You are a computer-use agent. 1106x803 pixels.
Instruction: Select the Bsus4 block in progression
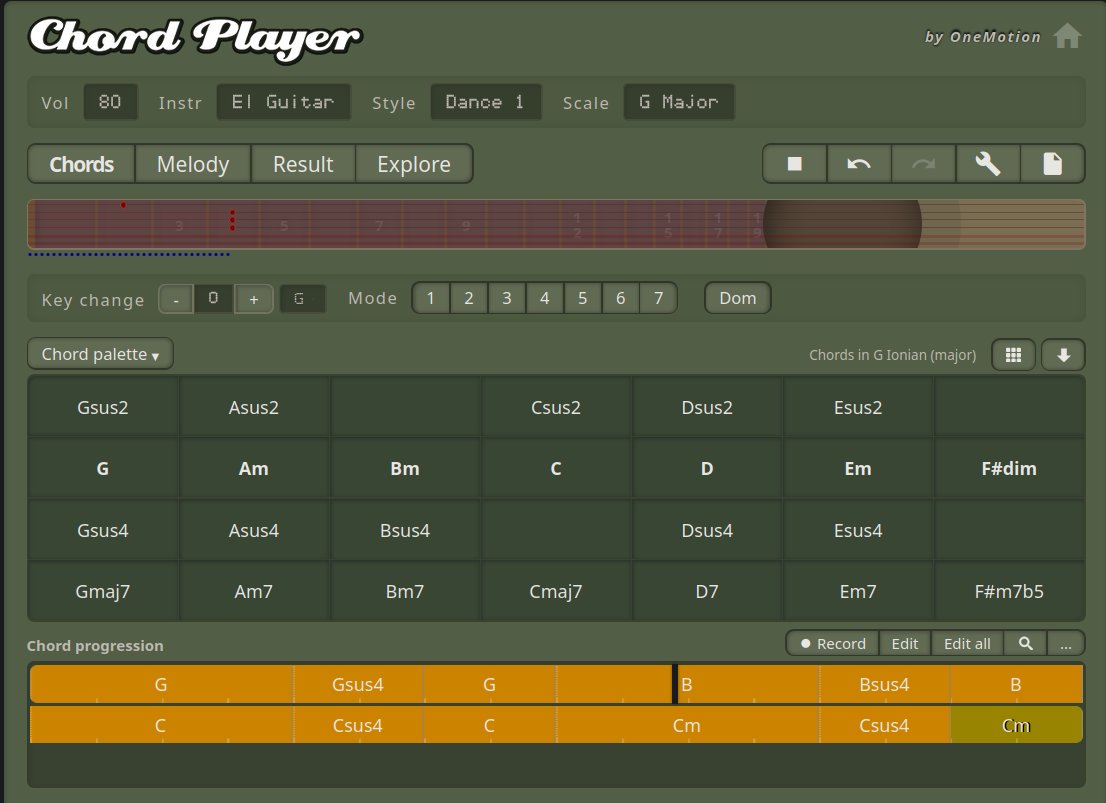pyautogui.click(x=885, y=684)
